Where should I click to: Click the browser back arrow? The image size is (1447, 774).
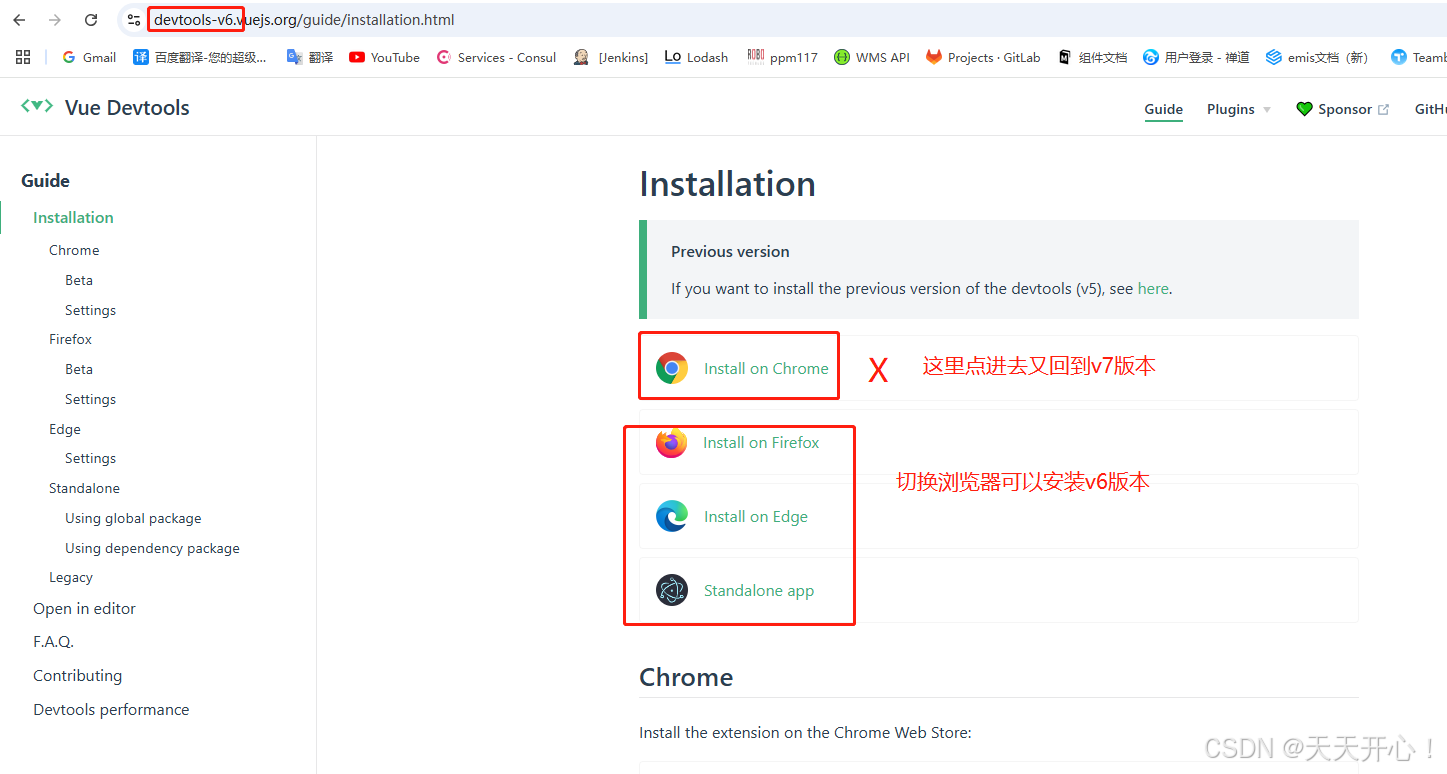(19, 20)
